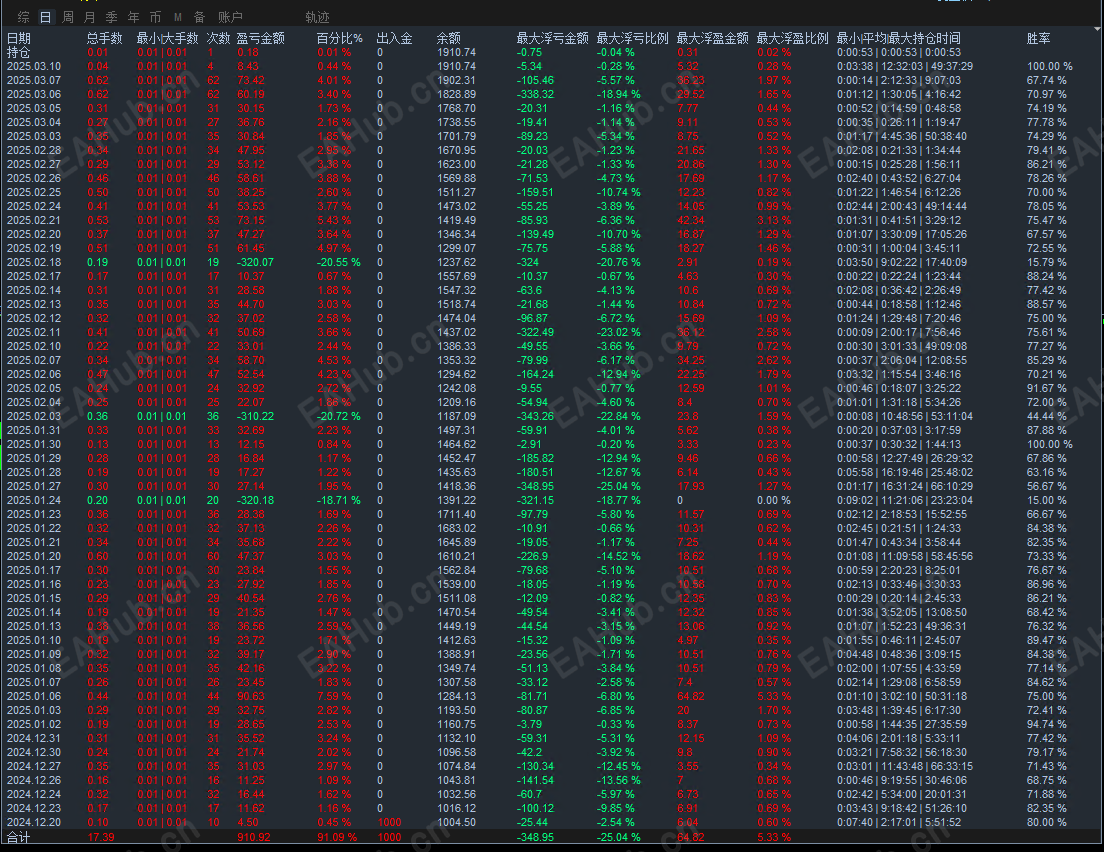Select the 1000 deposit in the 2024.12.20 row
Screen dimensions: 1104x852
(389, 822)
